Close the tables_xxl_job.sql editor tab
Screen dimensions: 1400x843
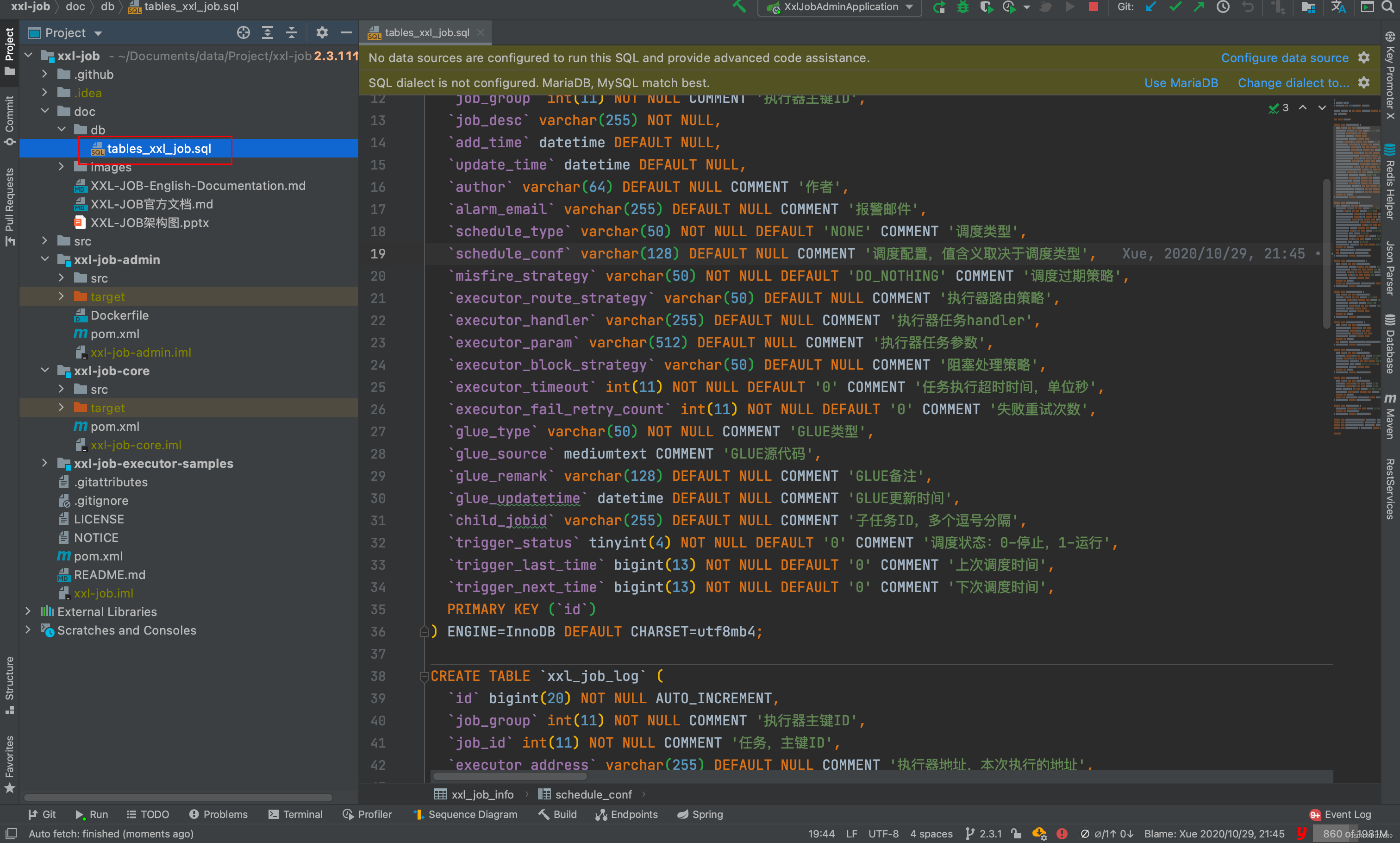(481, 33)
